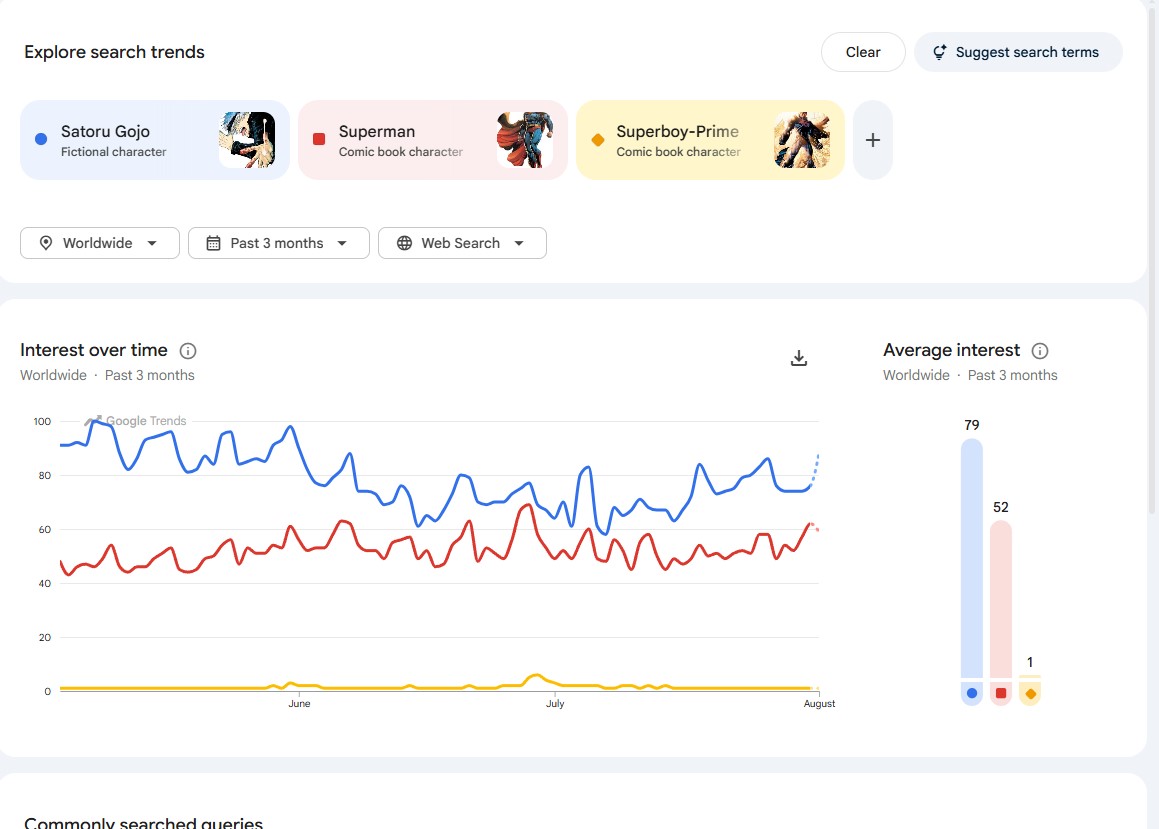The image size is (1159, 829).
Task: Select the Superboy-Prime search term chip
Action: [710, 140]
